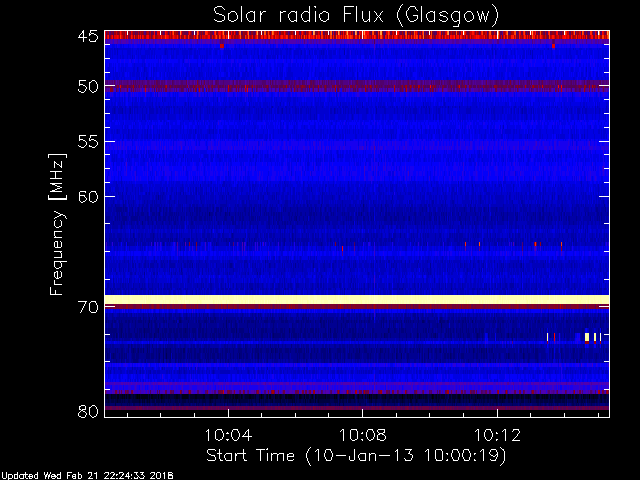The height and width of the screenshot is (480, 640).
Task: Click the 55 frequency tick label
Action: click(x=88, y=142)
